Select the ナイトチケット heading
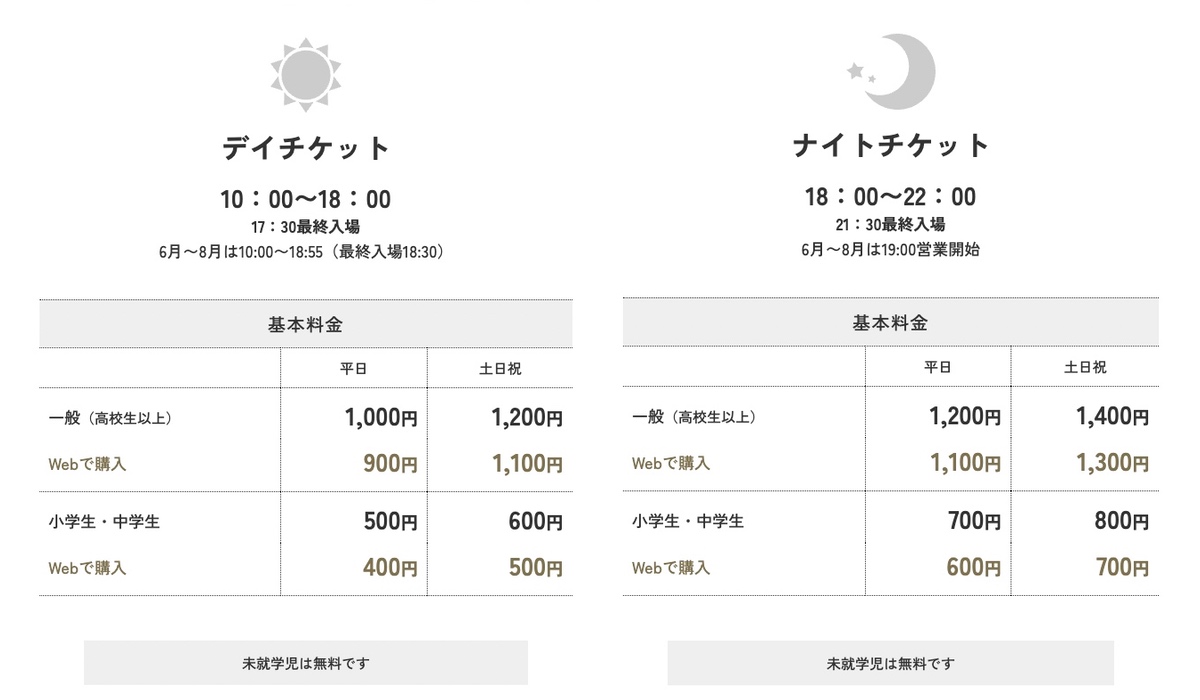1200x700 pixels. tap(891, 146)
